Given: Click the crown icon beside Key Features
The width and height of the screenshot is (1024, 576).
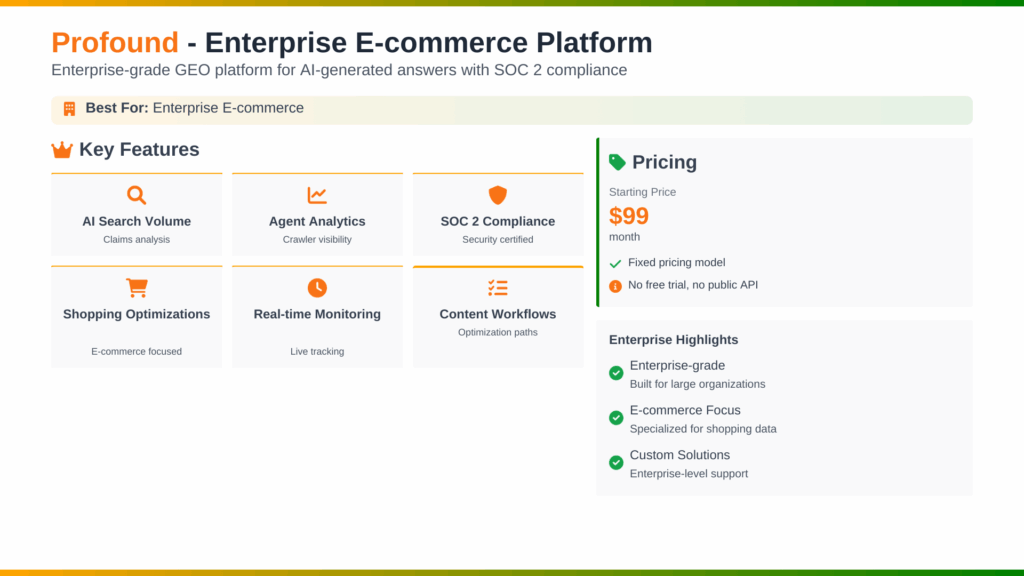Looking at the screenshot, I should pos(62,150).
